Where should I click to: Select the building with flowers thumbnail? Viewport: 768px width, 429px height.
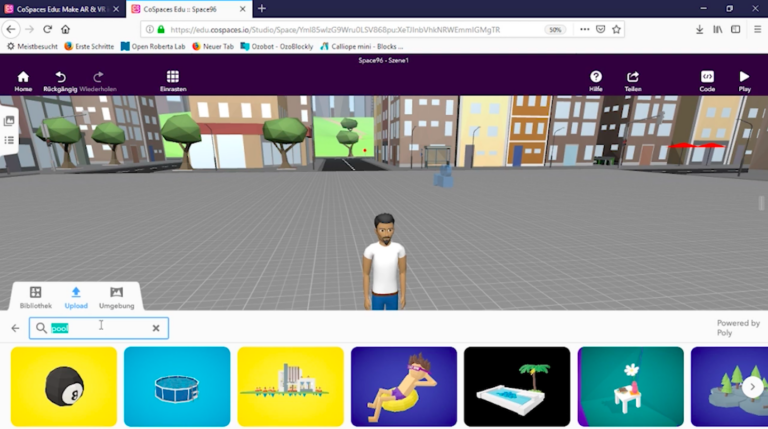(x=290, y=386)
